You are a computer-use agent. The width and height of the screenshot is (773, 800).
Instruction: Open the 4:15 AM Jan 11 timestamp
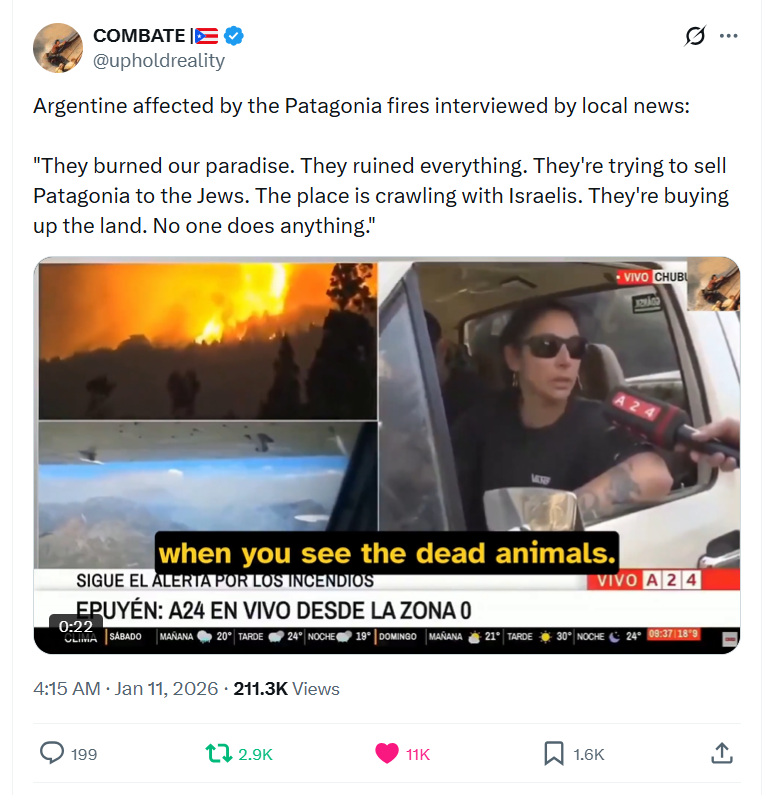(126, 689)
